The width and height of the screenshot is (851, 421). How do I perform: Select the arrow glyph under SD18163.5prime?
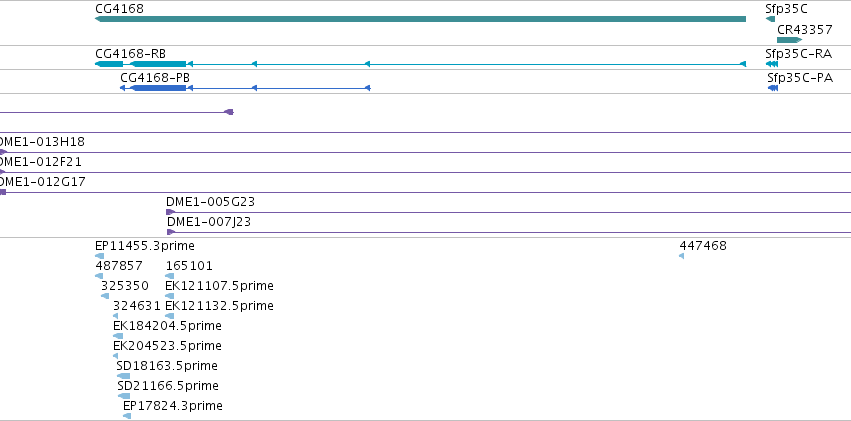[x=123, y=376]
